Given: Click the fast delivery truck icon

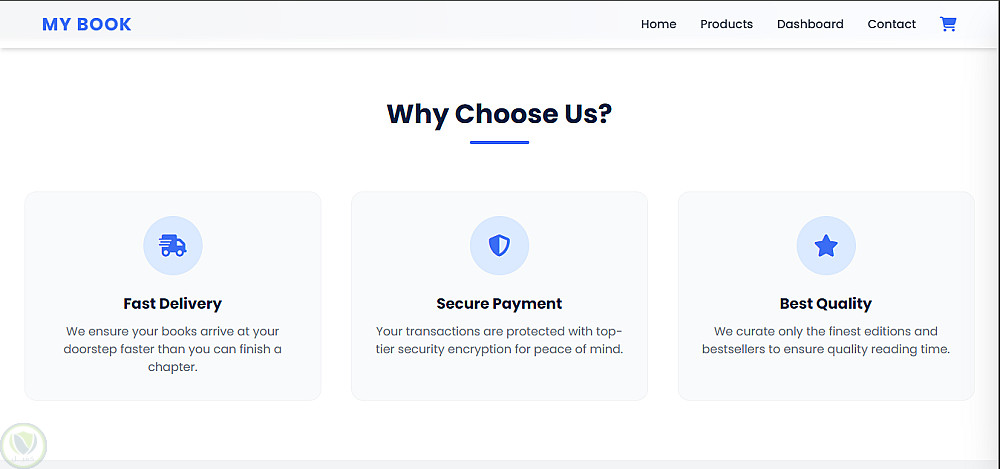Looking at the screenshot, I should point(173,245).
